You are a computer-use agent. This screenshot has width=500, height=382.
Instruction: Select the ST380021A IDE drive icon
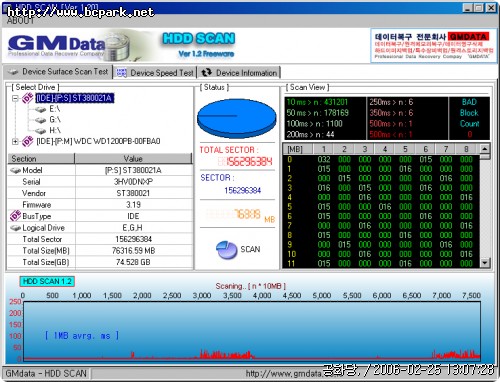coord(28,98)
